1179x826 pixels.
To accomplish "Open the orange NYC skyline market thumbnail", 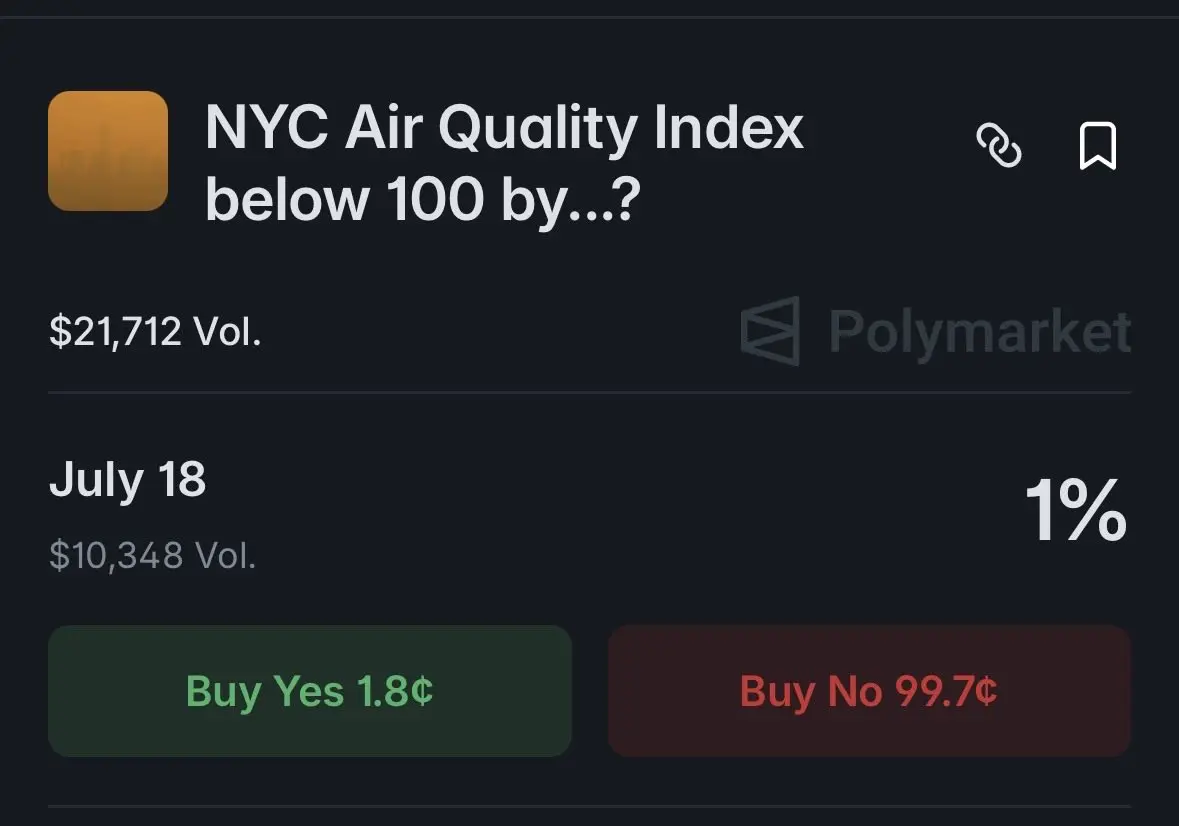I will [108, 151].
